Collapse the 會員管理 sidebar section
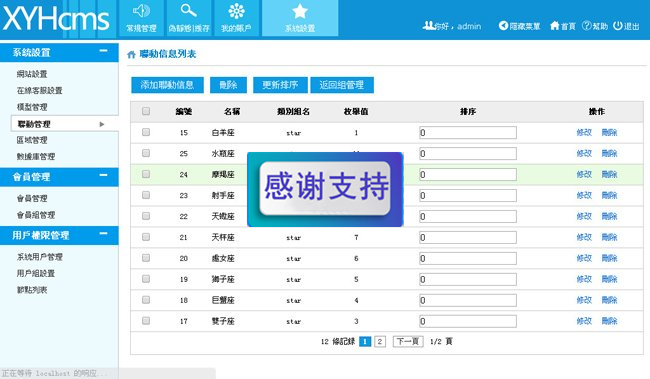Image resolution: width=650 pixels, height=379 pixels. [103, 175]
